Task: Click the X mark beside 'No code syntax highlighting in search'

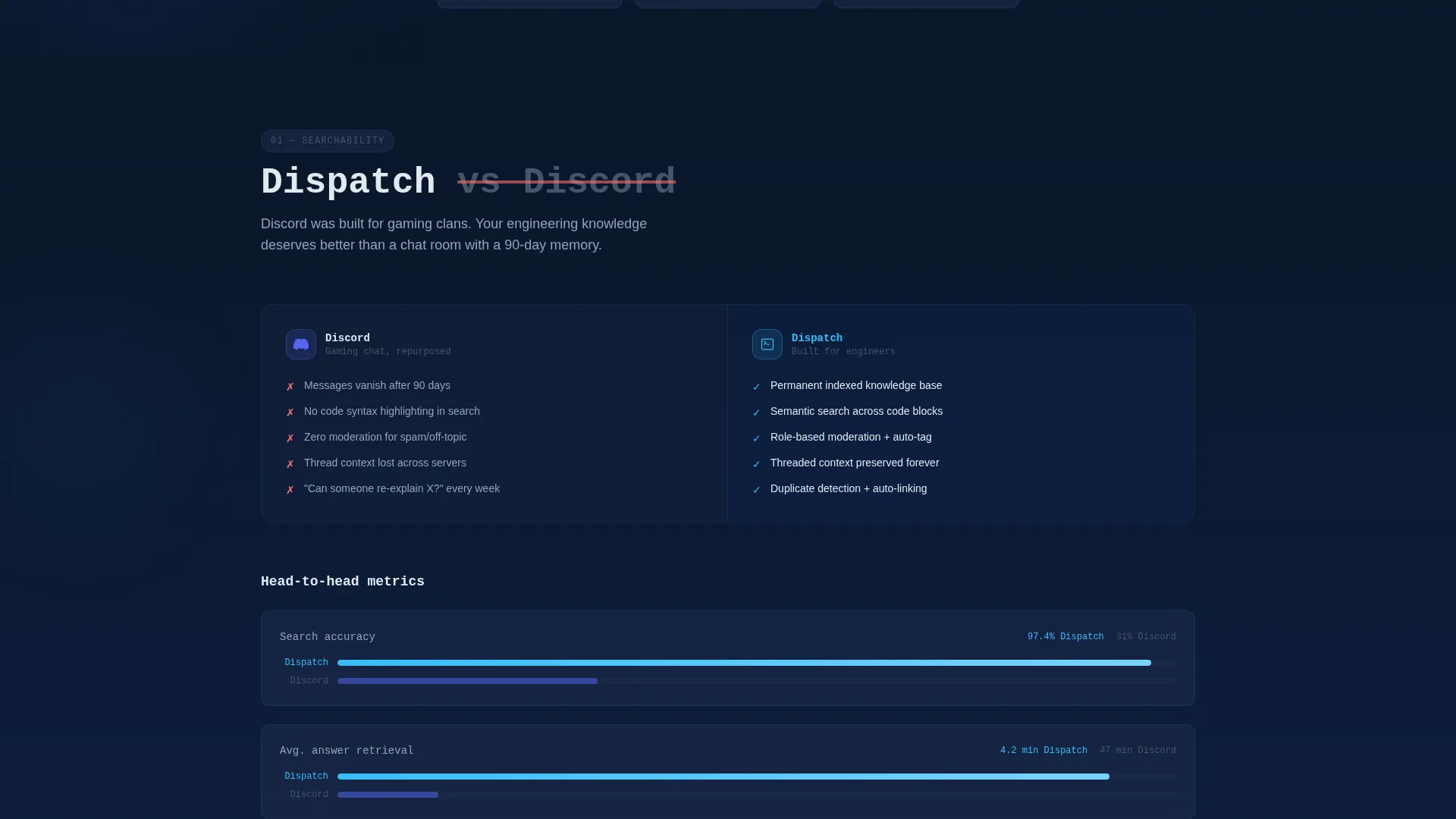Action: pos(290,413)
